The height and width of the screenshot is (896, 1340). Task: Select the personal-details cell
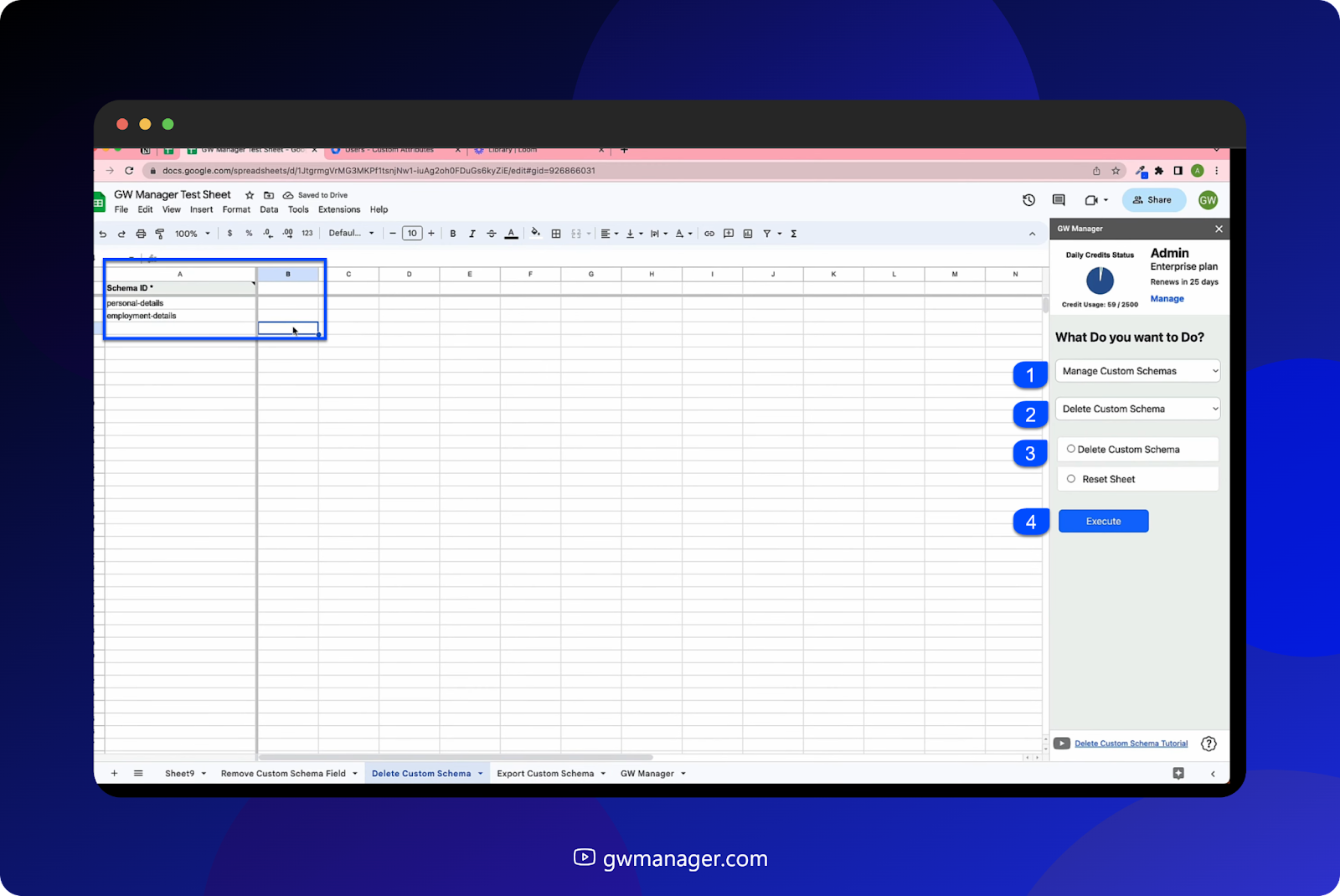(x=180, y=303)
